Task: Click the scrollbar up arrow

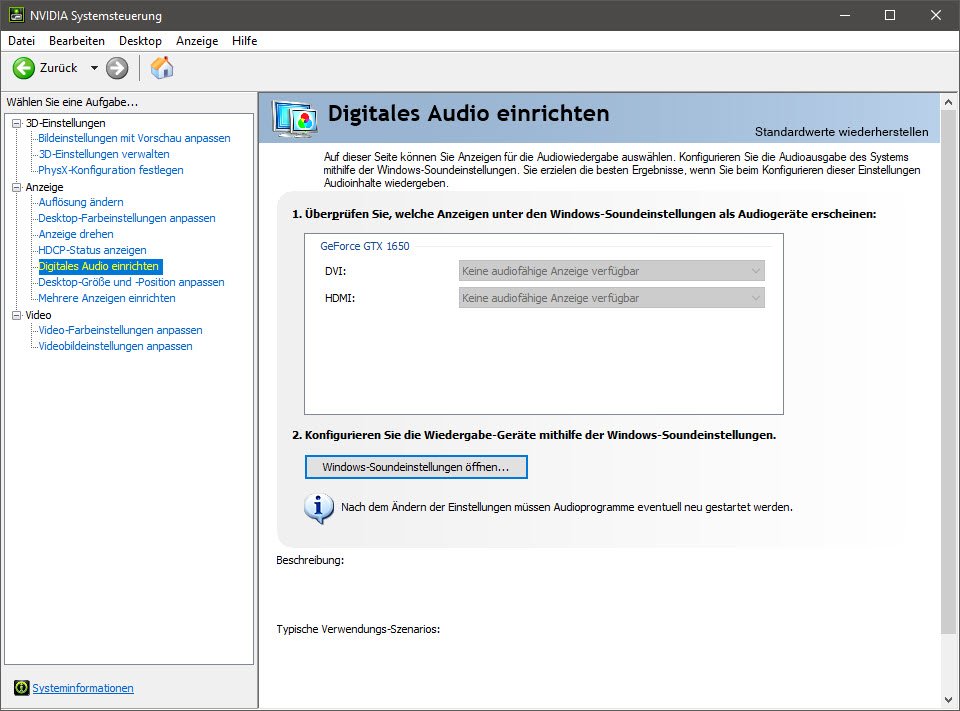Action: (948, 102)
